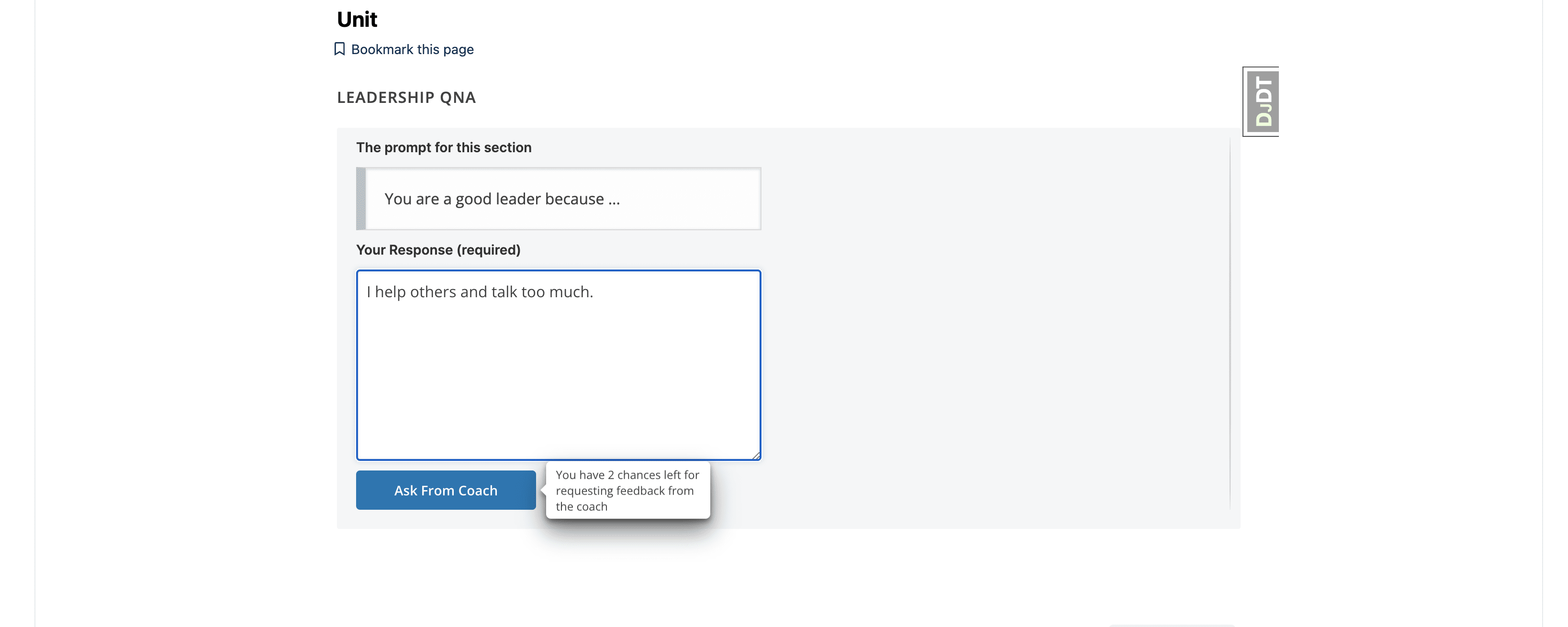
Task: Dismiss the "2 chances left" tooltip bubble
Action: [628, 490]
